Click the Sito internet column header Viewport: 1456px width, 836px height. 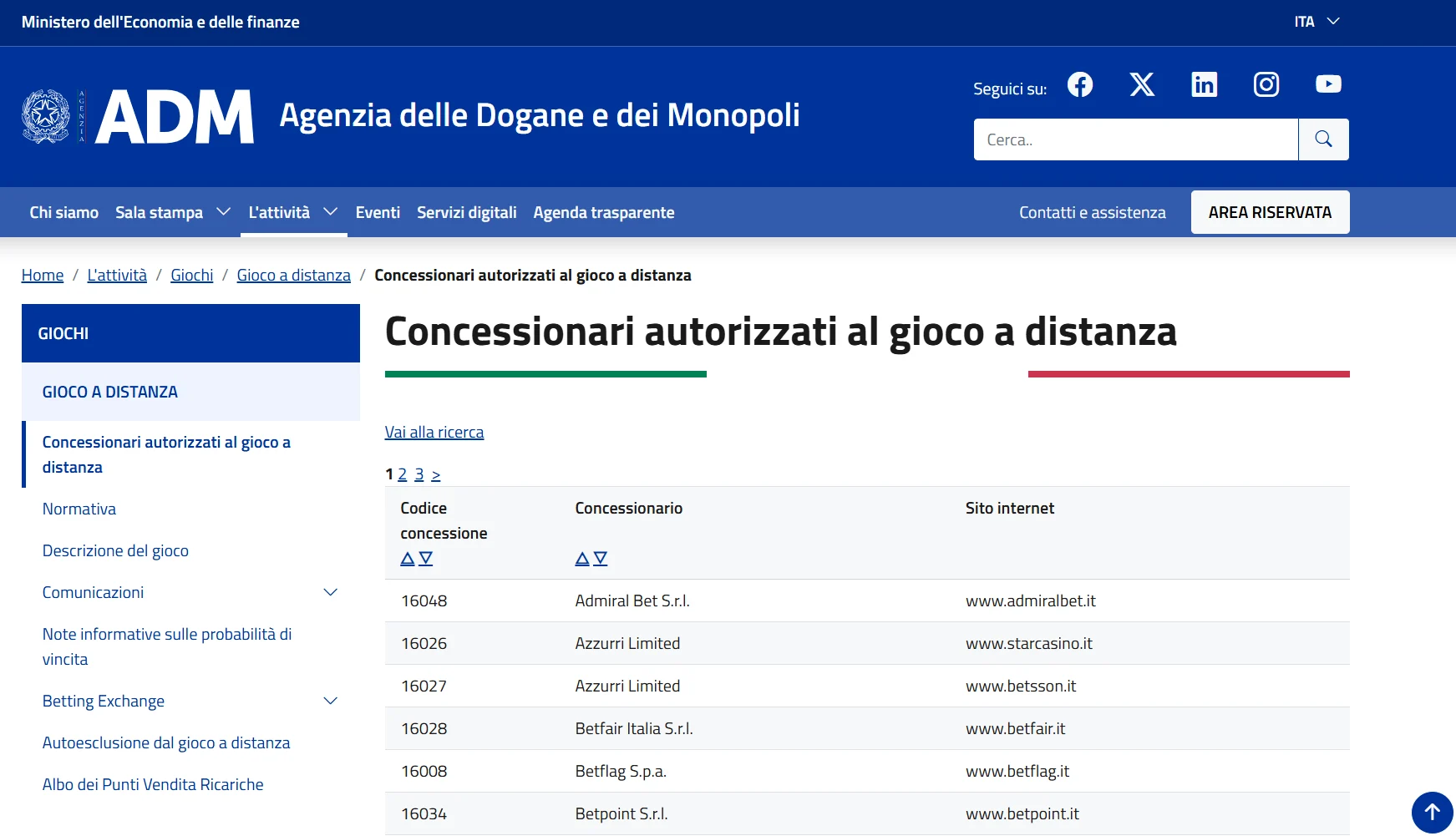[x=1010, y=509]
